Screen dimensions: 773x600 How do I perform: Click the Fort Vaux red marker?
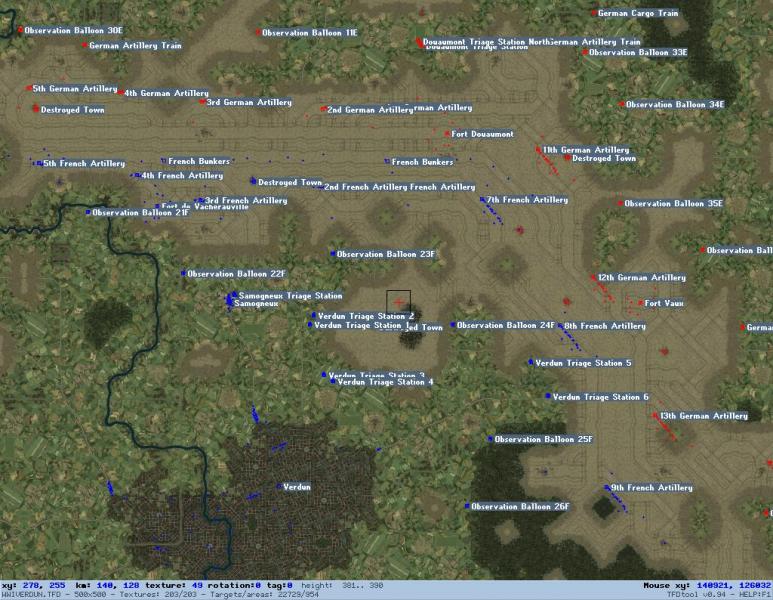640,303
